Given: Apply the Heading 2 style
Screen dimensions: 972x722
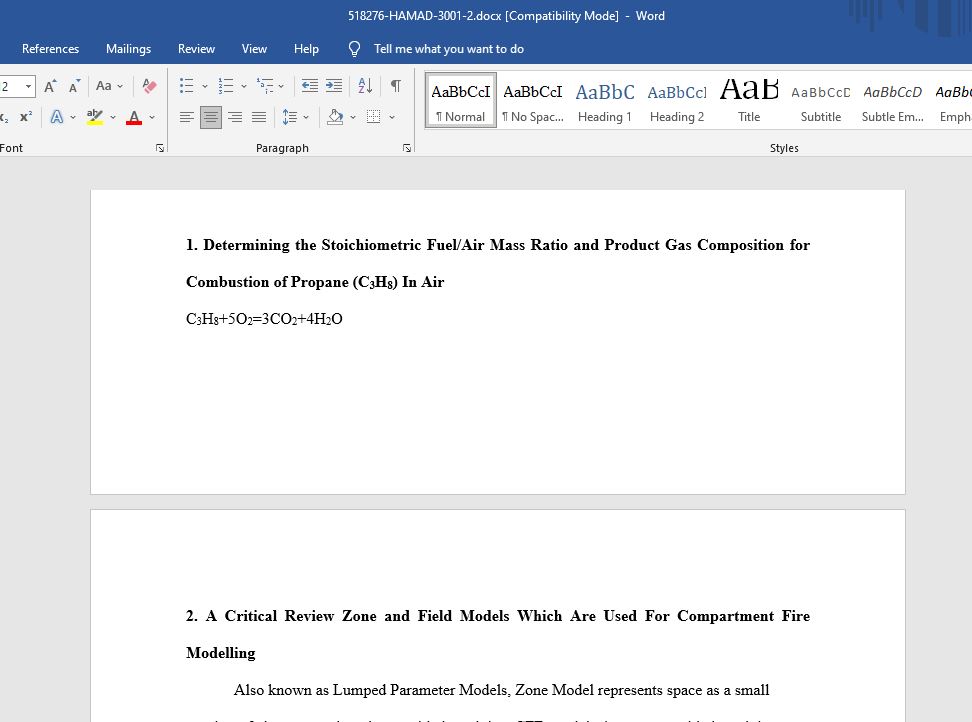Looking at the screenshot, I should [677, 100].
